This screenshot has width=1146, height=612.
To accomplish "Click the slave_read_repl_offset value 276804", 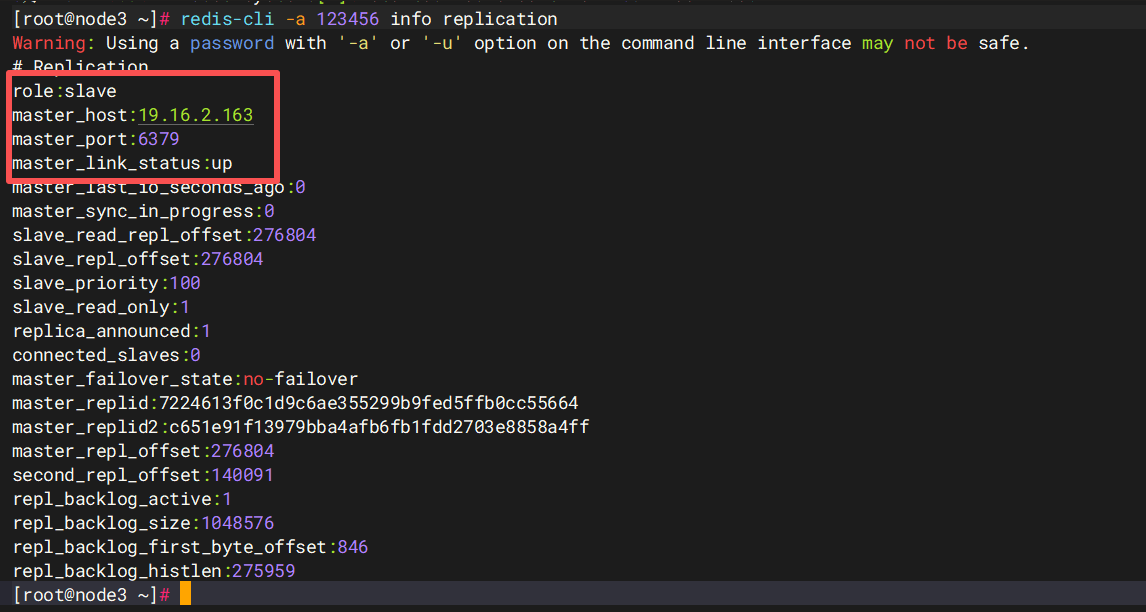I will [284, 235].
